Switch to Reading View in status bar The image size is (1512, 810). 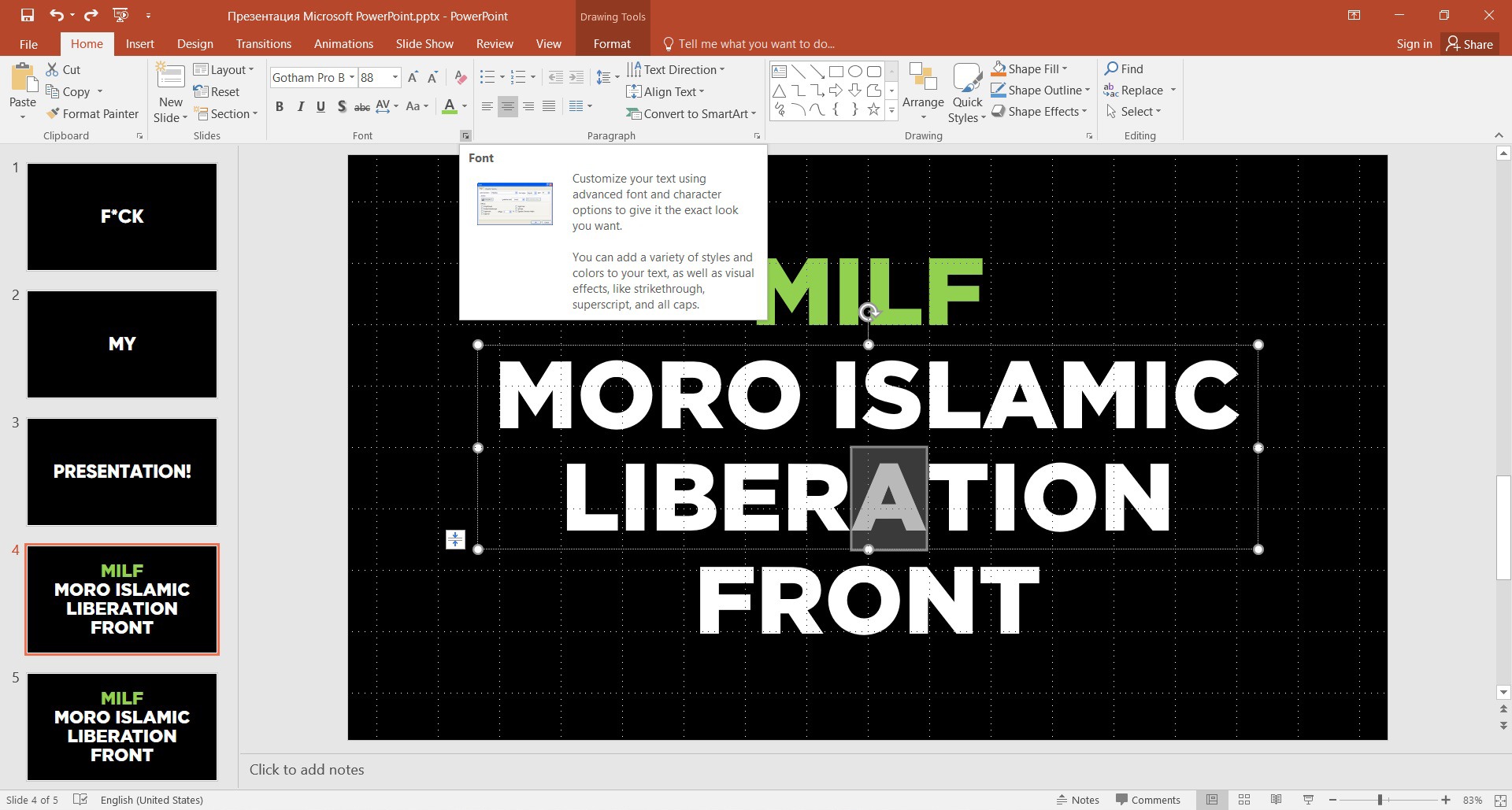tap(1276, 800)
